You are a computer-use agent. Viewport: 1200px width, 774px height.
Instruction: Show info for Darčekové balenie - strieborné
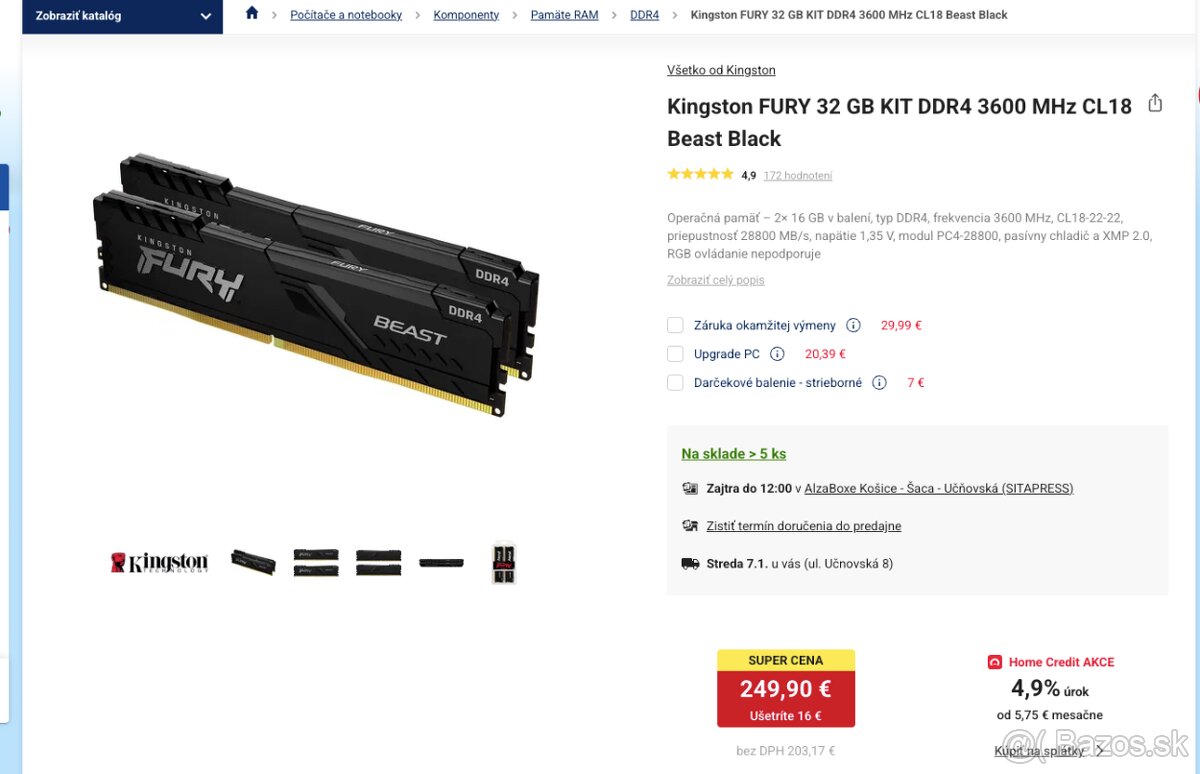879,382
